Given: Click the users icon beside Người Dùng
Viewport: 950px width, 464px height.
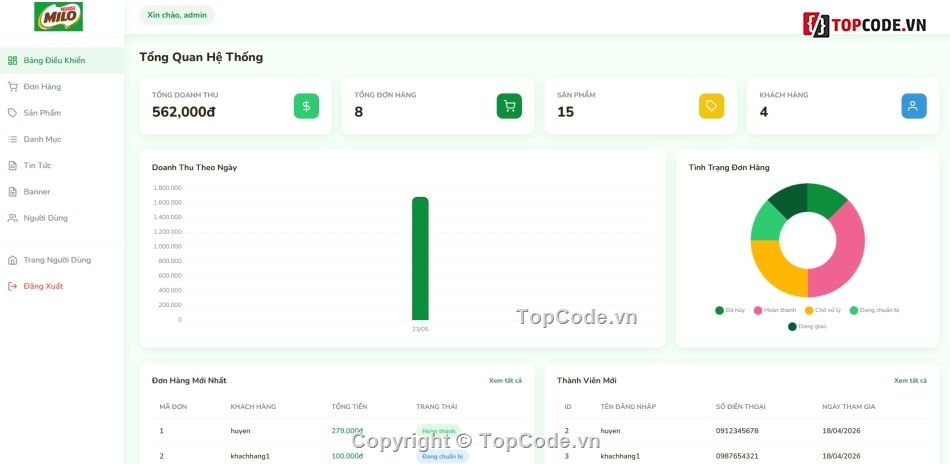Looking at the screenshot, I should click(12, 218).
